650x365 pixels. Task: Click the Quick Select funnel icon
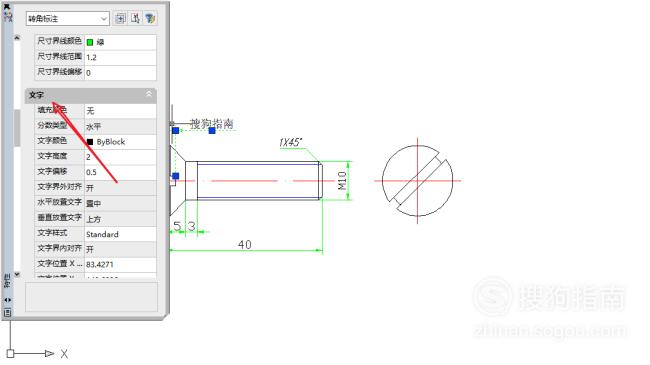pos(150,18)
